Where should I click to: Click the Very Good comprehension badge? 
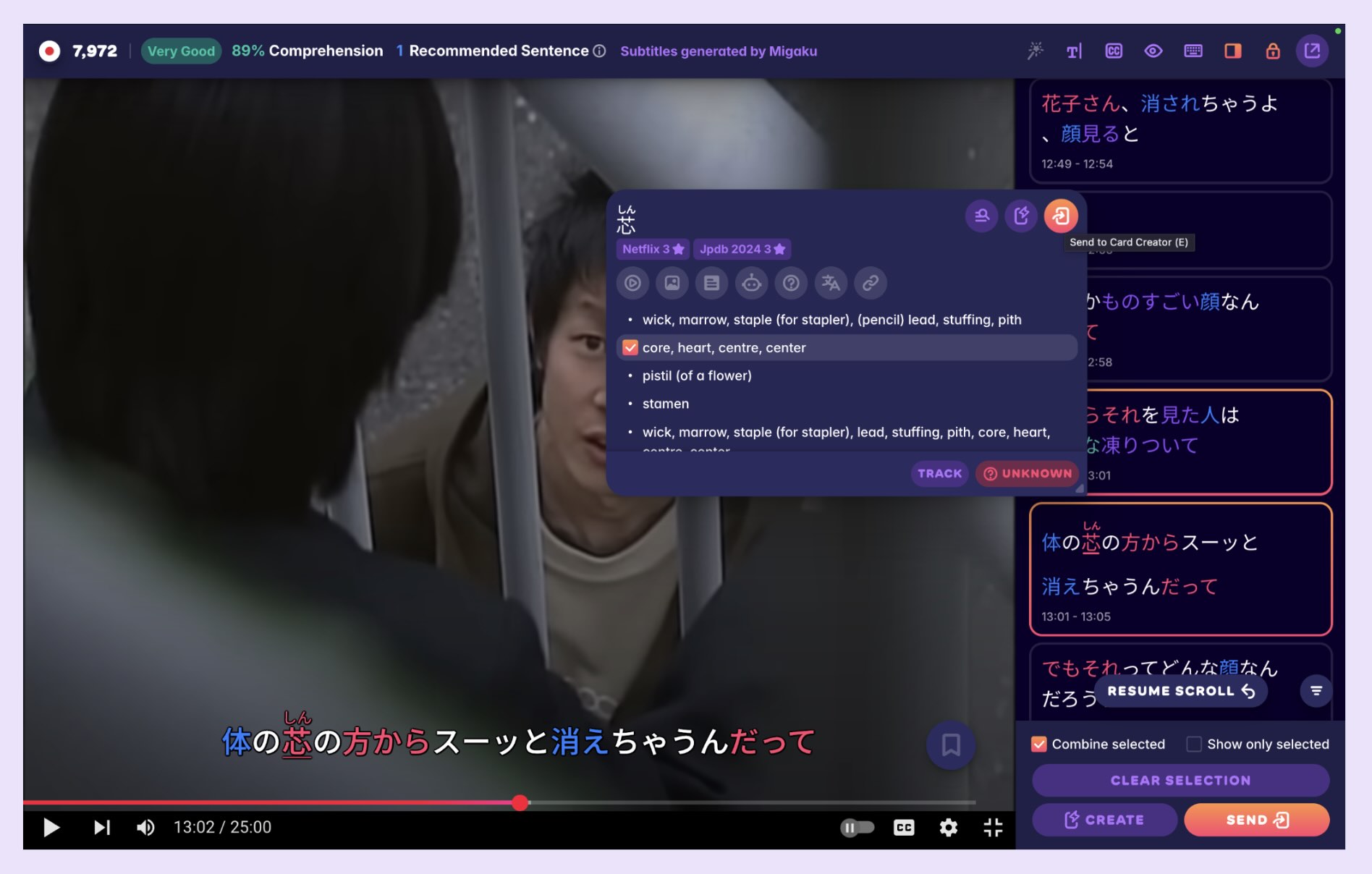[181, 51]
